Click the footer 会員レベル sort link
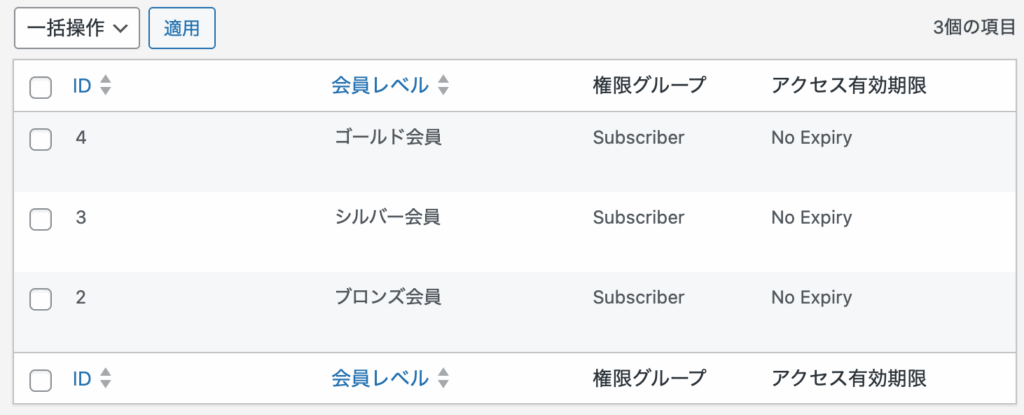This screenshot has width=1024, height=415. point(380,378)
